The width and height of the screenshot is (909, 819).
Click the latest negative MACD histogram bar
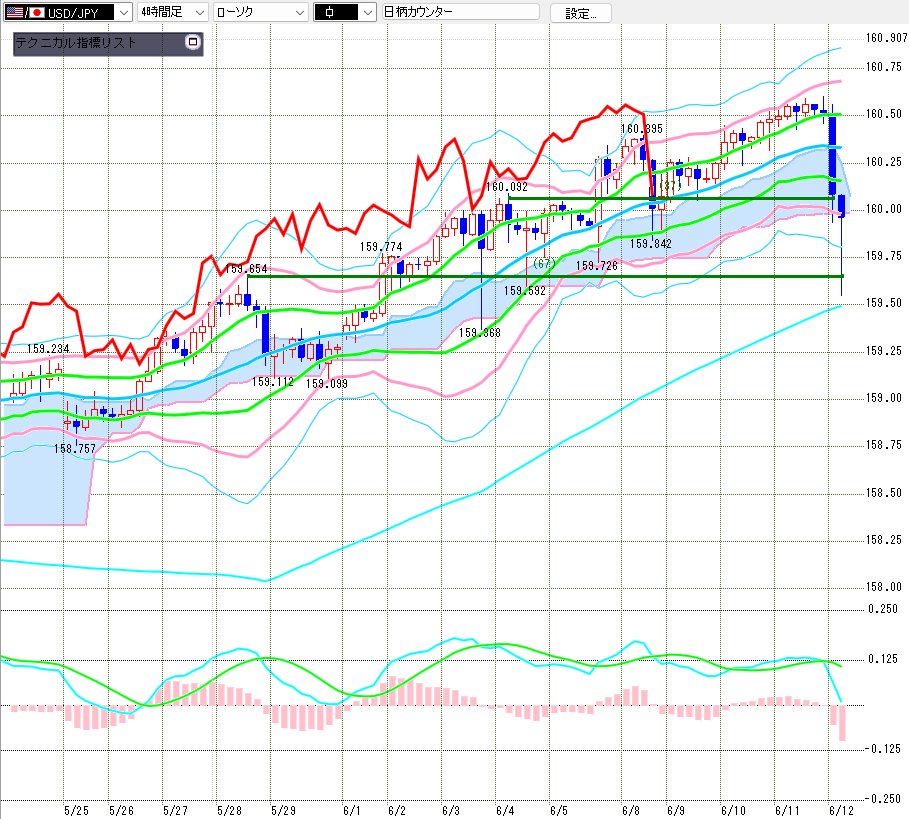pos(842,723)
